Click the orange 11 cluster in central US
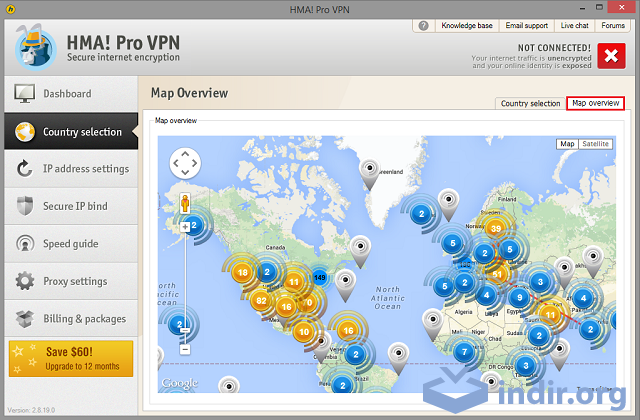This screenshot has width=640, height=420. click(294, 282)
